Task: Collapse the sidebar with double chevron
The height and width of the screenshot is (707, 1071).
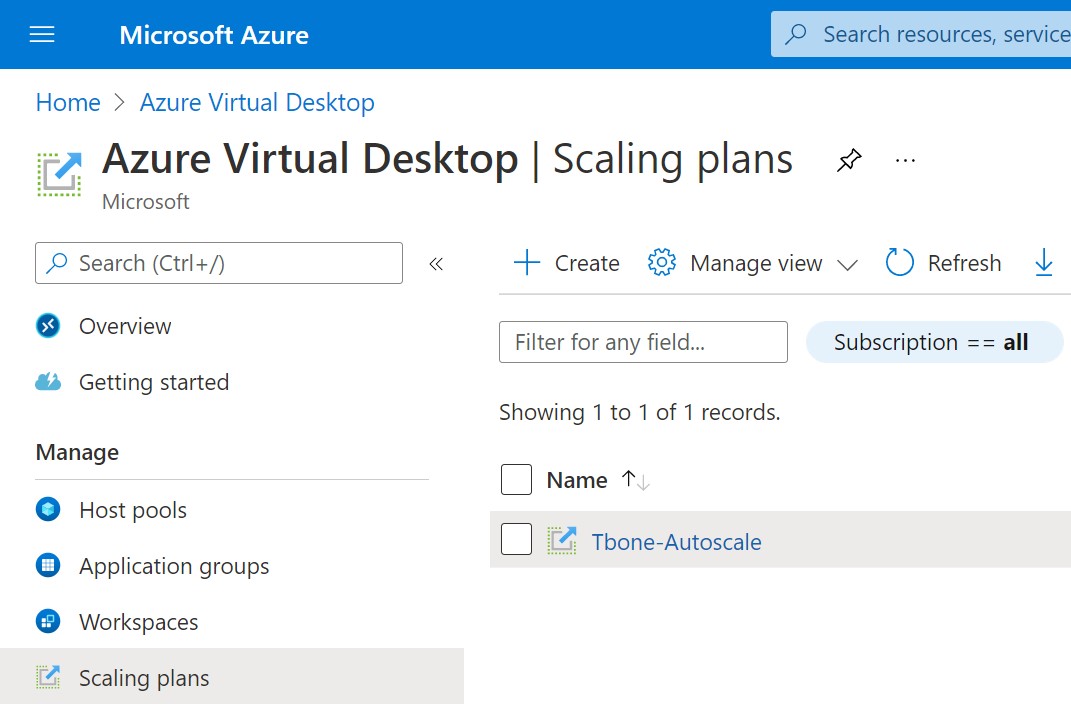Action: click(436, 264)
